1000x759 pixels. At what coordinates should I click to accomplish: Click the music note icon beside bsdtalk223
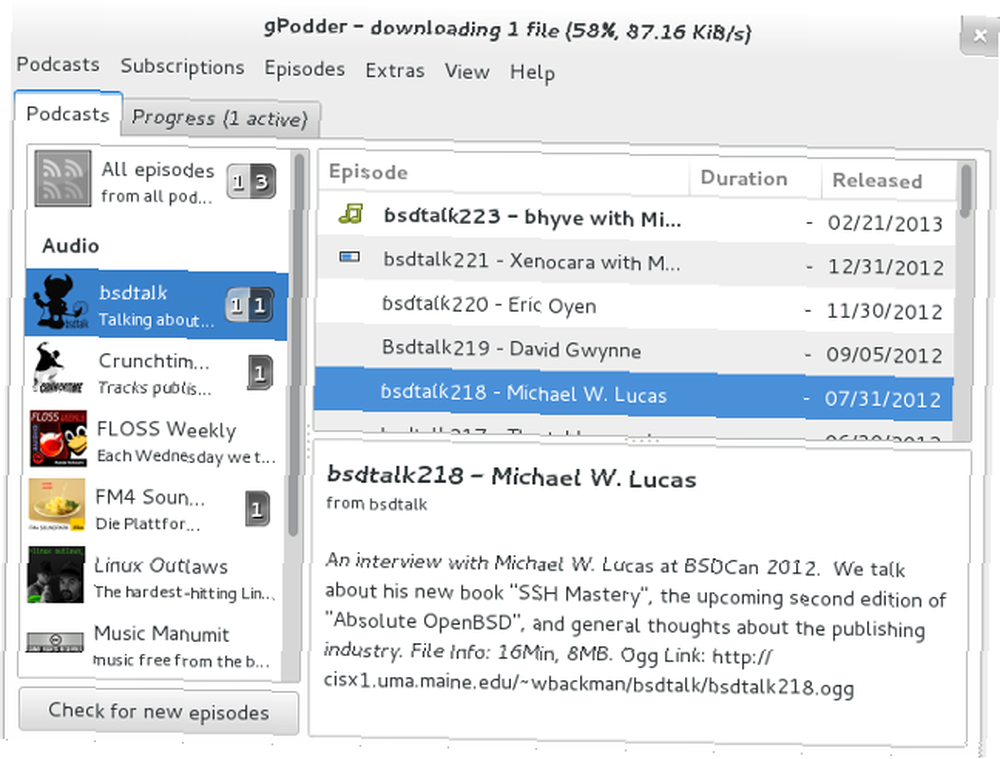tap(351, 214)
